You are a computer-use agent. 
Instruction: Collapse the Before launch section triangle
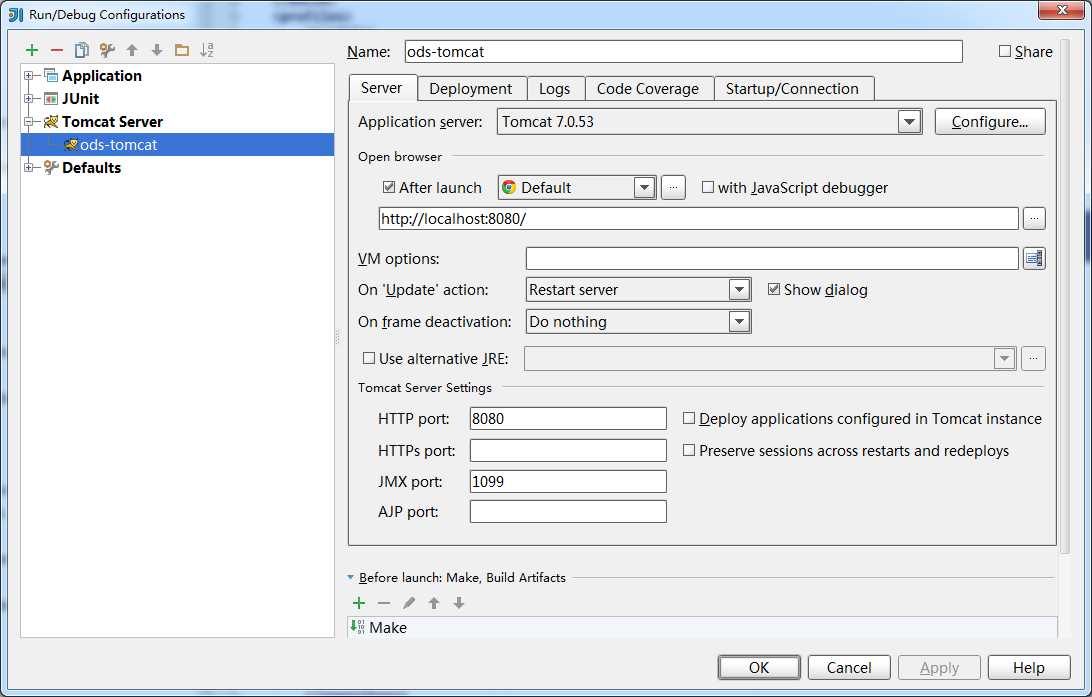[x=350, y=577]
